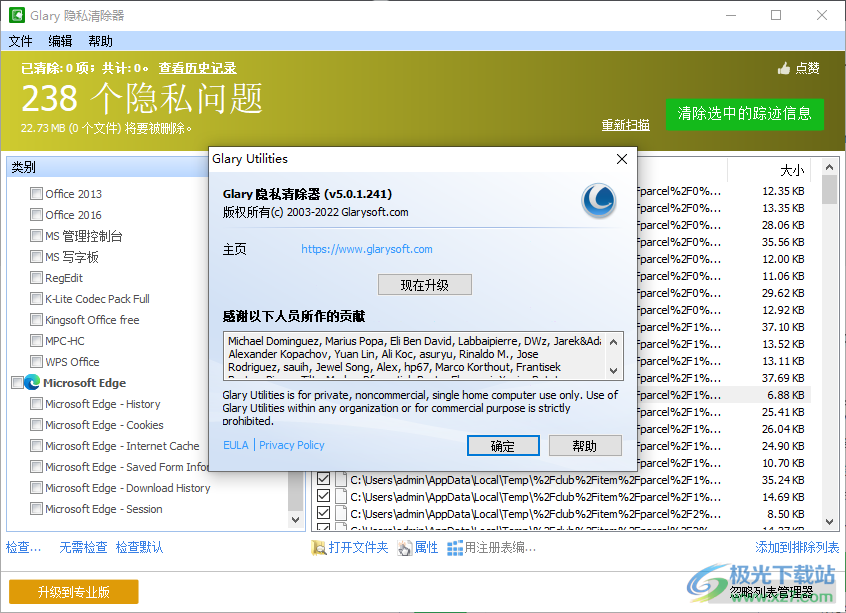
Task: Uncheck the file row sized 8.50 KB
Action: (324, 513)
